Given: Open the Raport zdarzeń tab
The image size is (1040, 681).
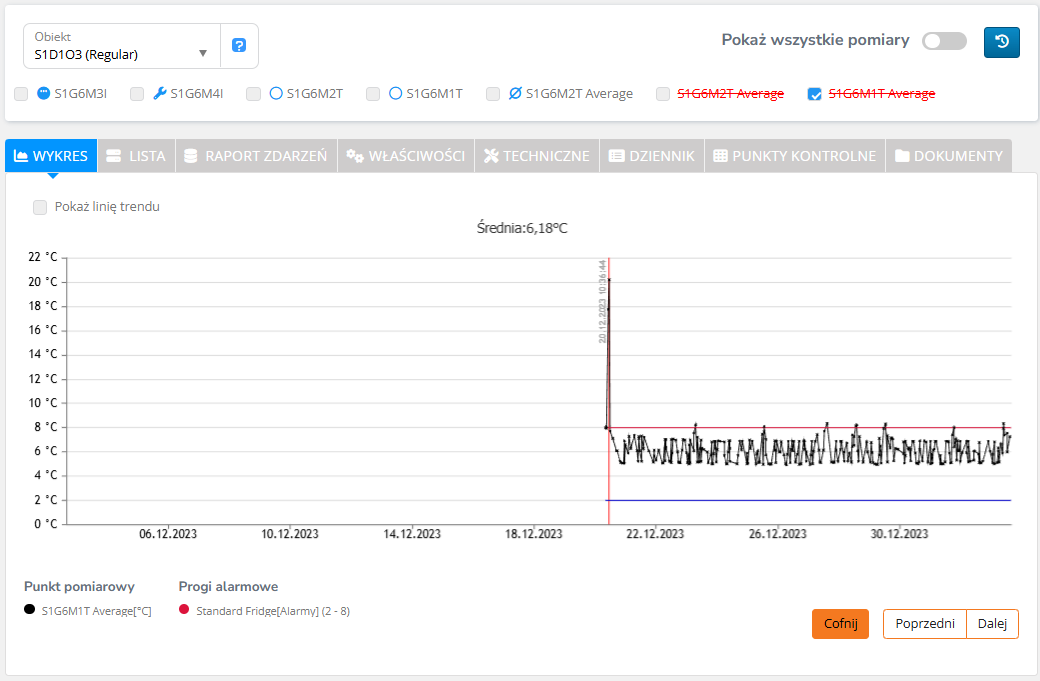Looking at the screenshot, I should pyautogui.click(x=255, y=156).
